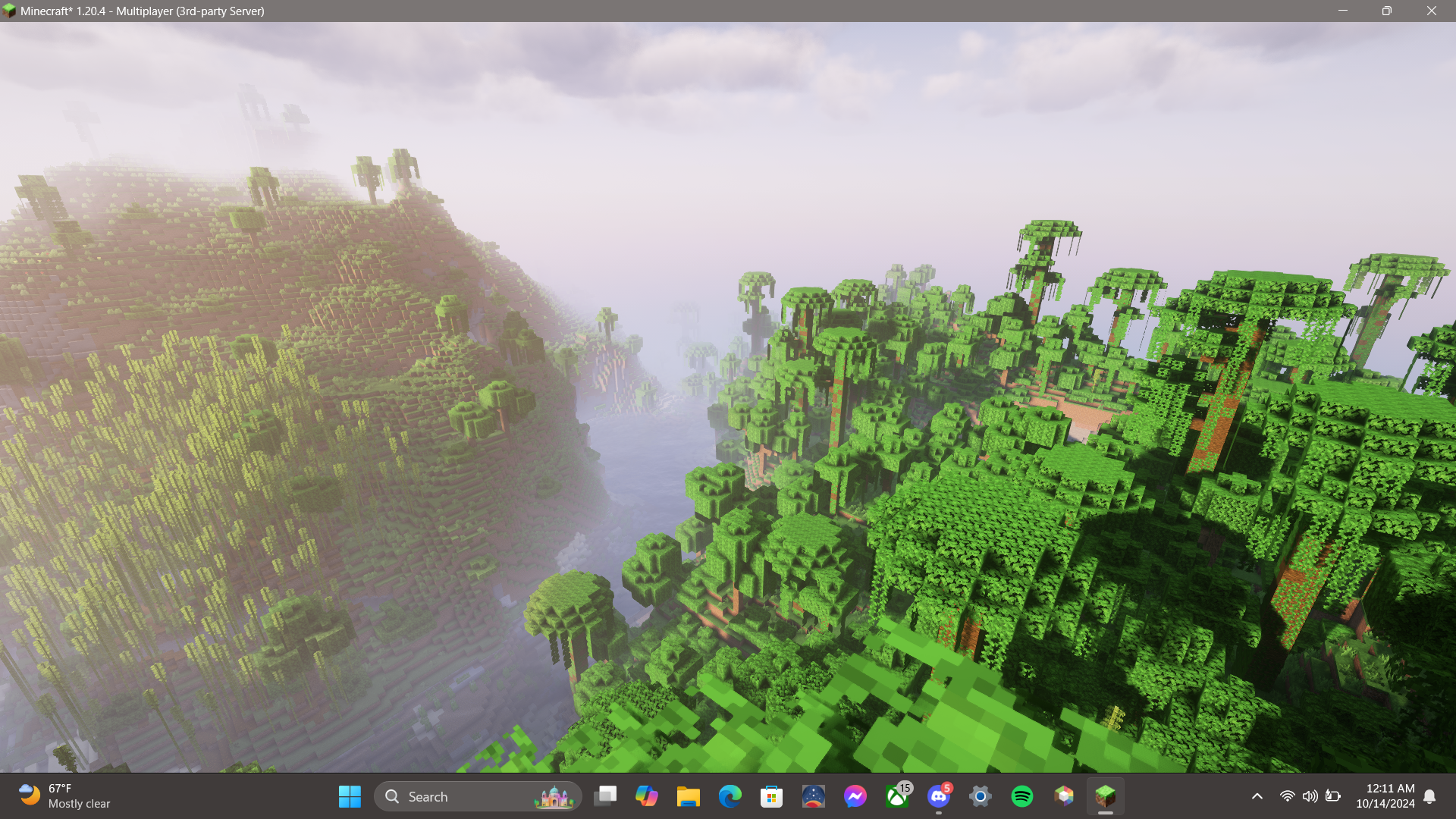Open the Wi-Fi network status icon
Screen dimensions: 1456x819
pyautogui.click(x=1287, y=796)
